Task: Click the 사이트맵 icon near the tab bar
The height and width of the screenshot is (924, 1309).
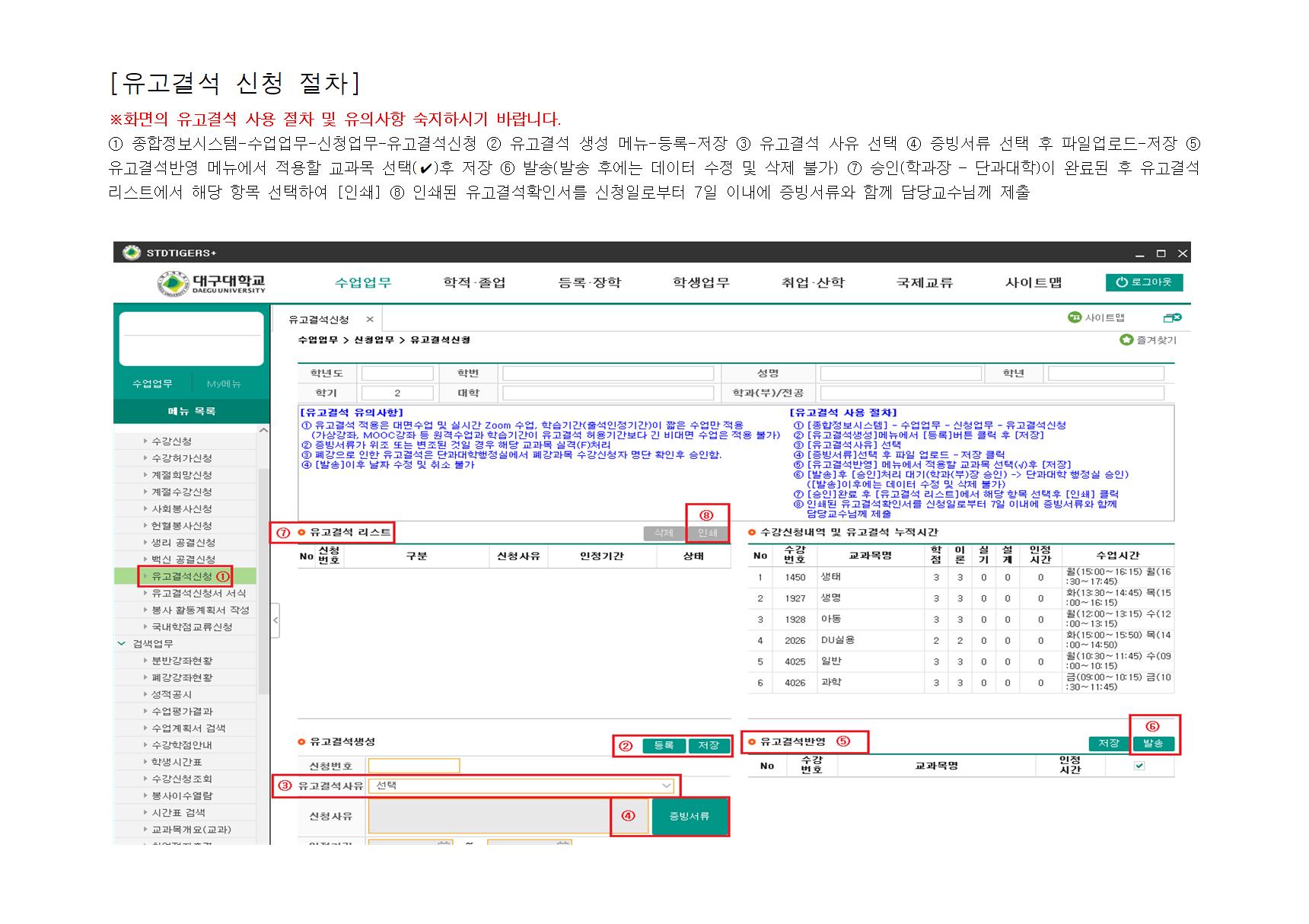Action: point(1074,317)
